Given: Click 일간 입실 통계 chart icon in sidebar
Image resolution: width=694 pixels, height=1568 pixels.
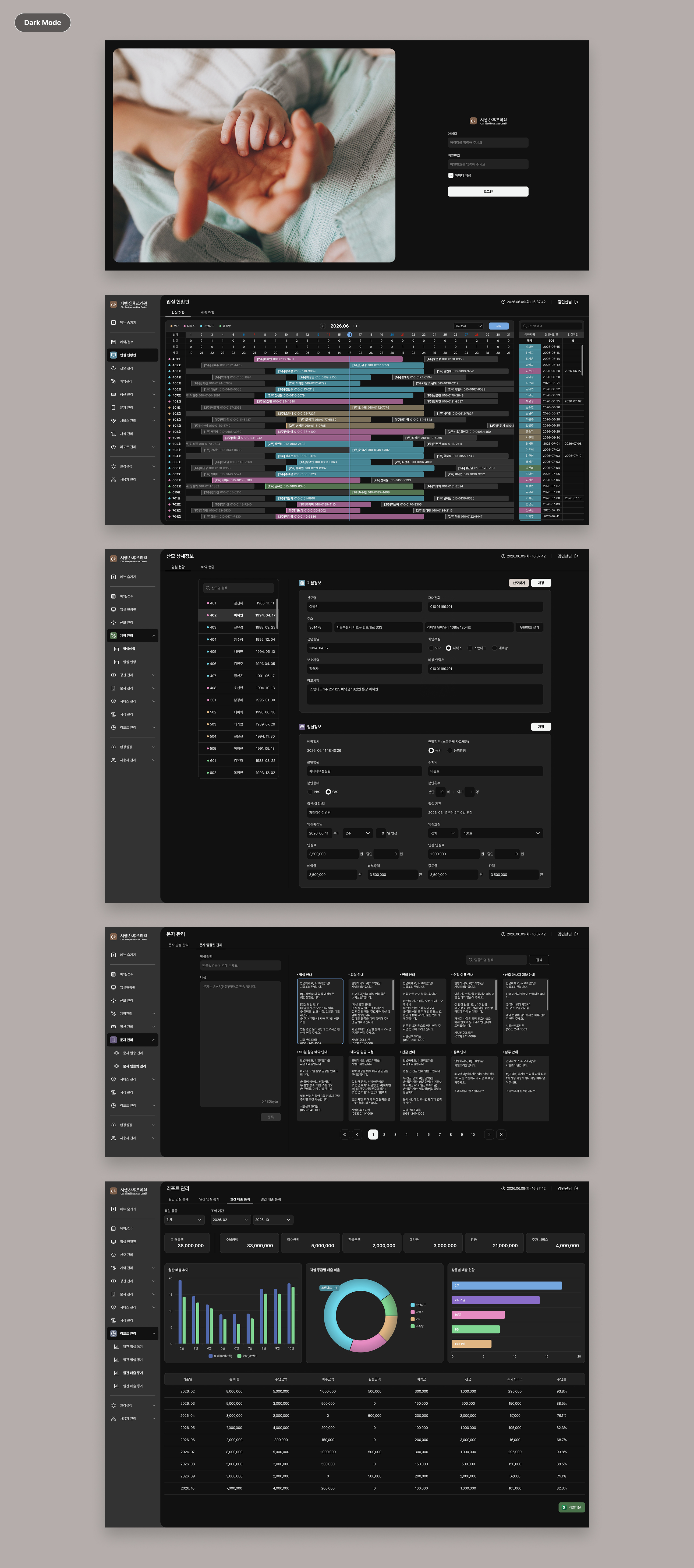Looking at the screenshot, I should 117,1360.
